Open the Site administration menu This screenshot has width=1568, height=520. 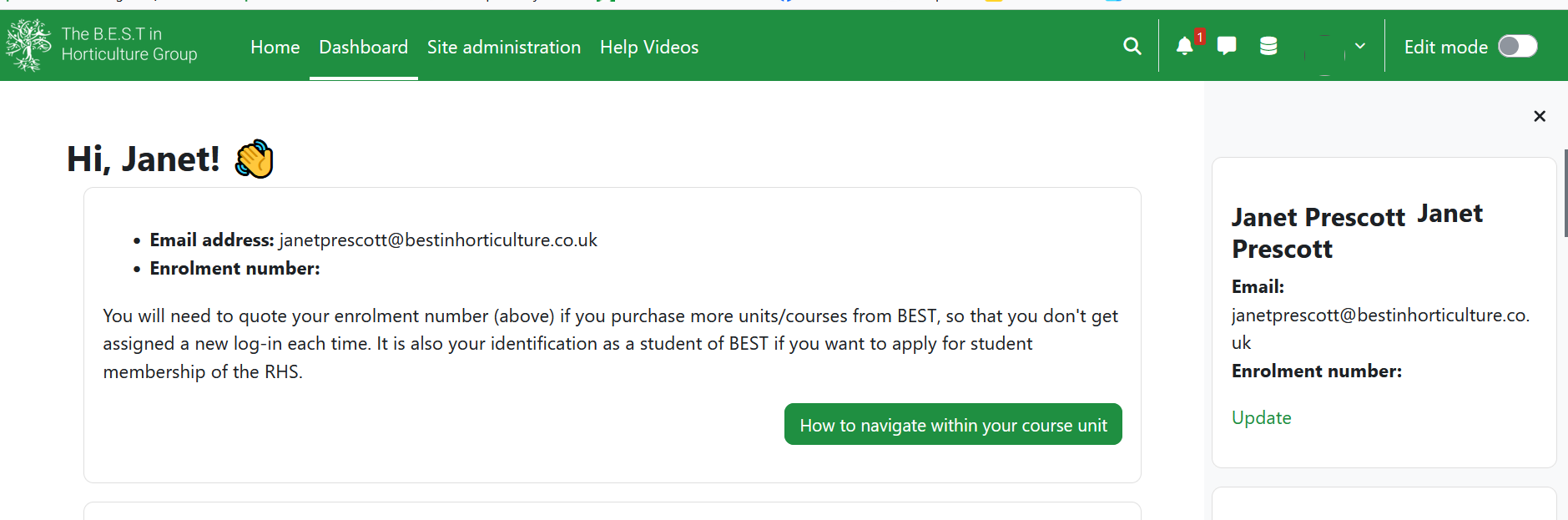tap(503, 48)
